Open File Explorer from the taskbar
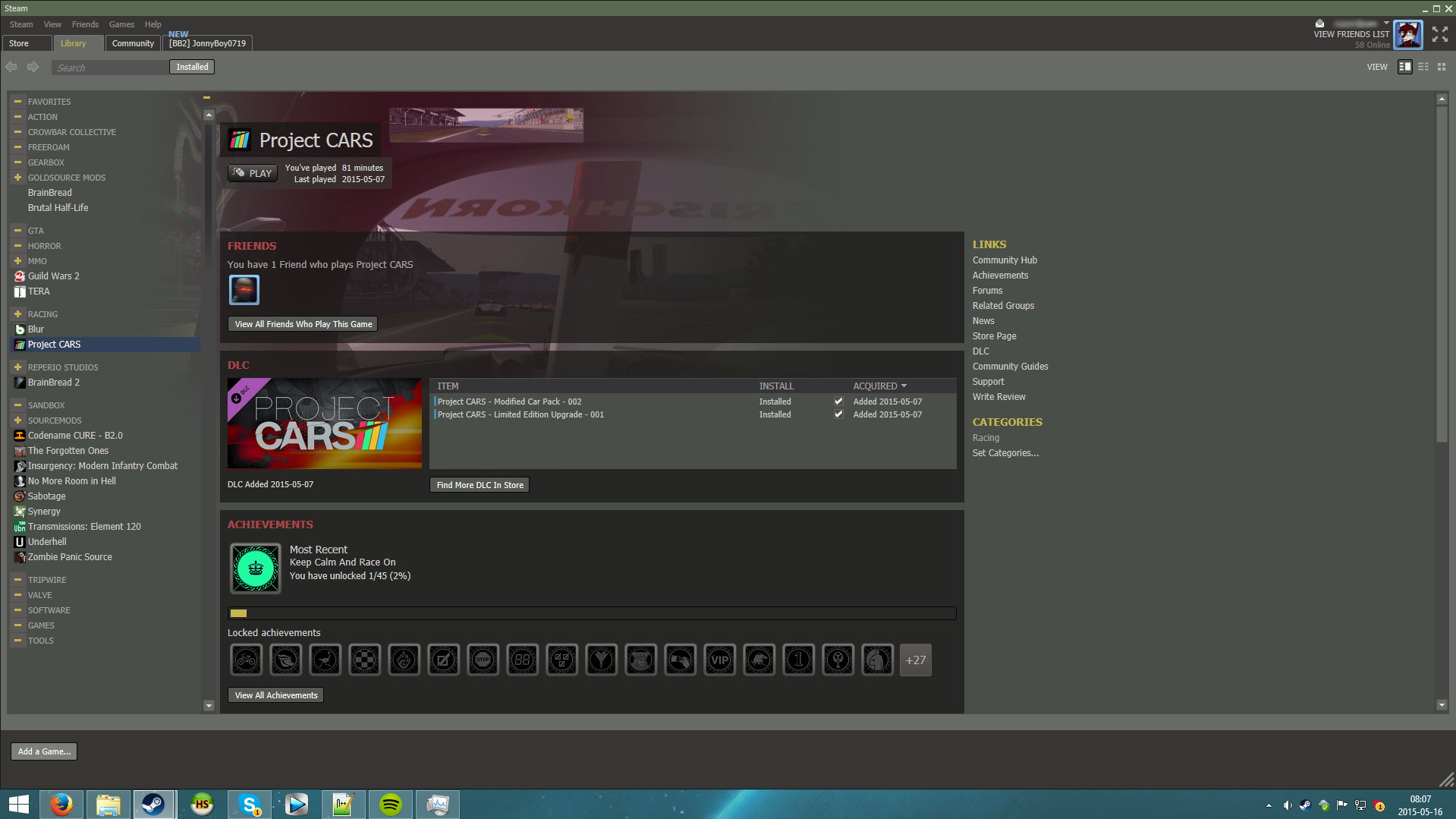Screen dimensions: 1456x819 tap(108, 805)
